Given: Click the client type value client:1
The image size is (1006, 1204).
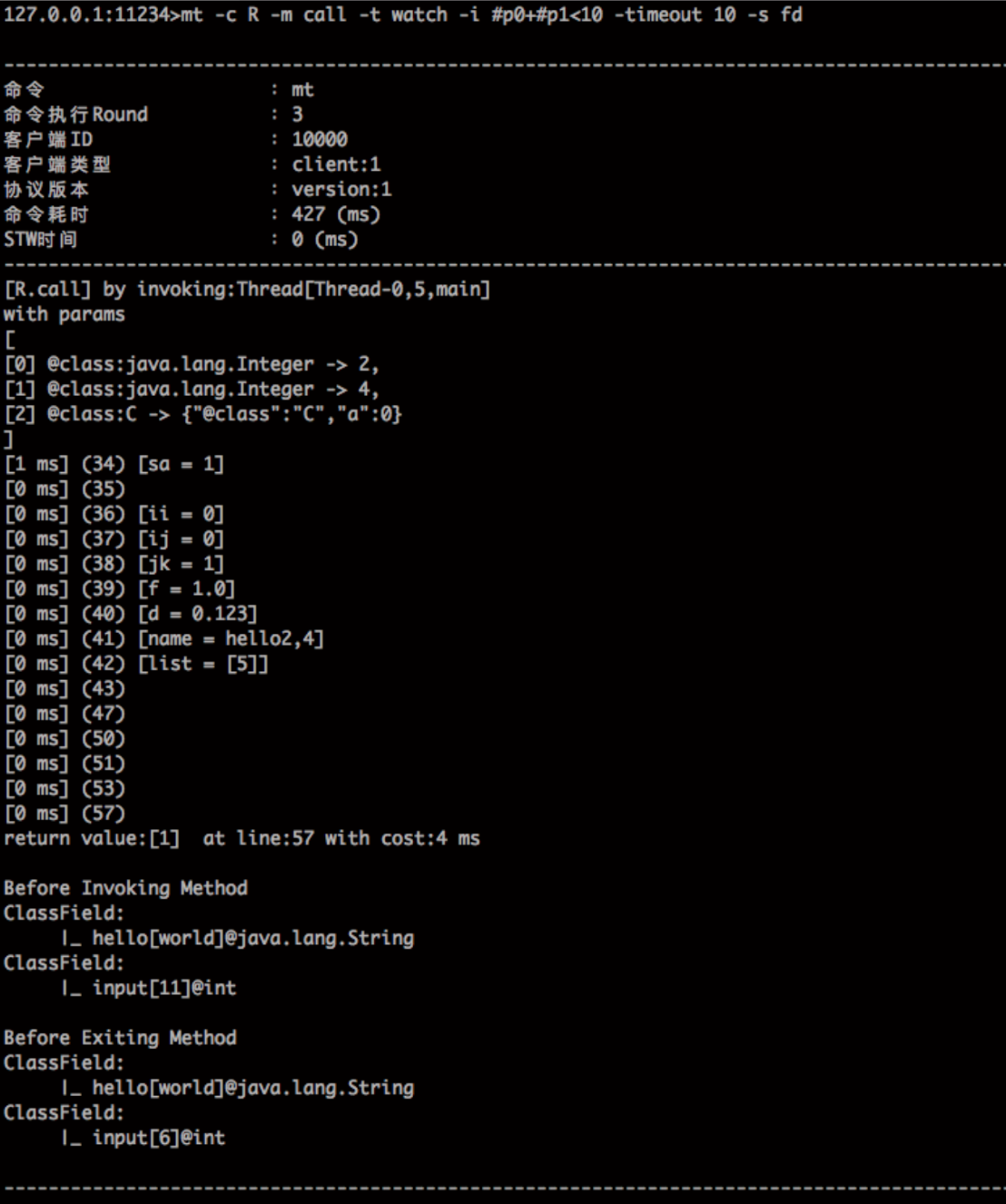Looking at the screenshot, I should coord(336,164).
